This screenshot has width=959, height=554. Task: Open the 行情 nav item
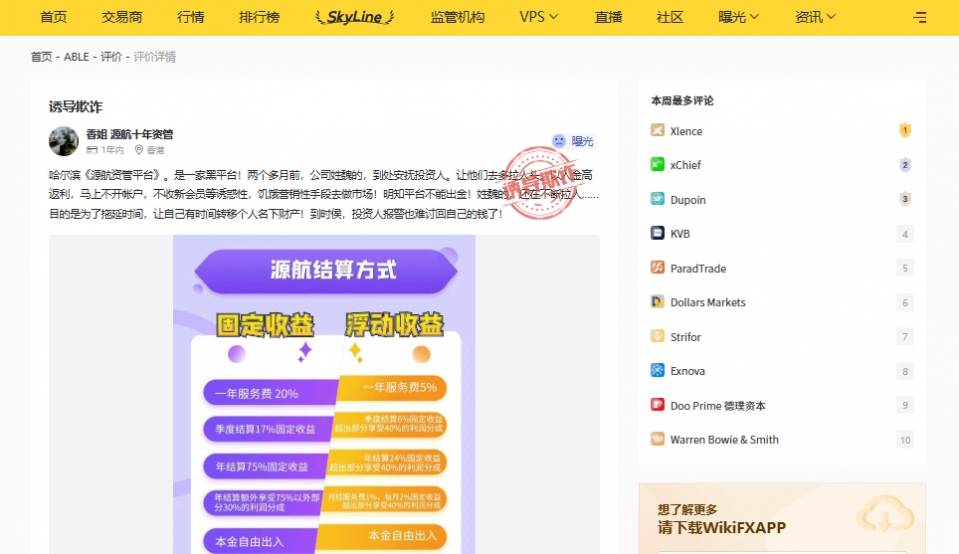[191, 17]
